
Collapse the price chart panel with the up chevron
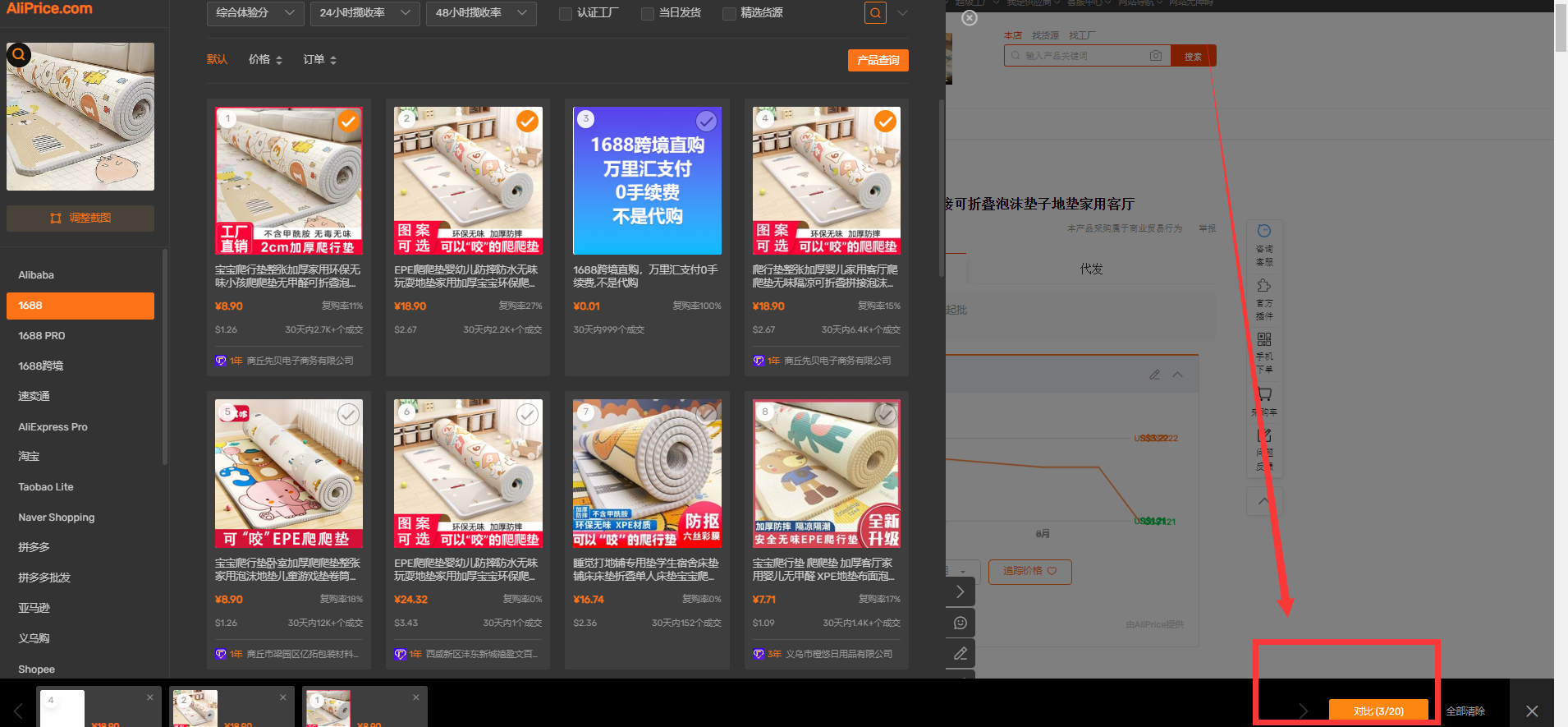(x=1177, y=375)
